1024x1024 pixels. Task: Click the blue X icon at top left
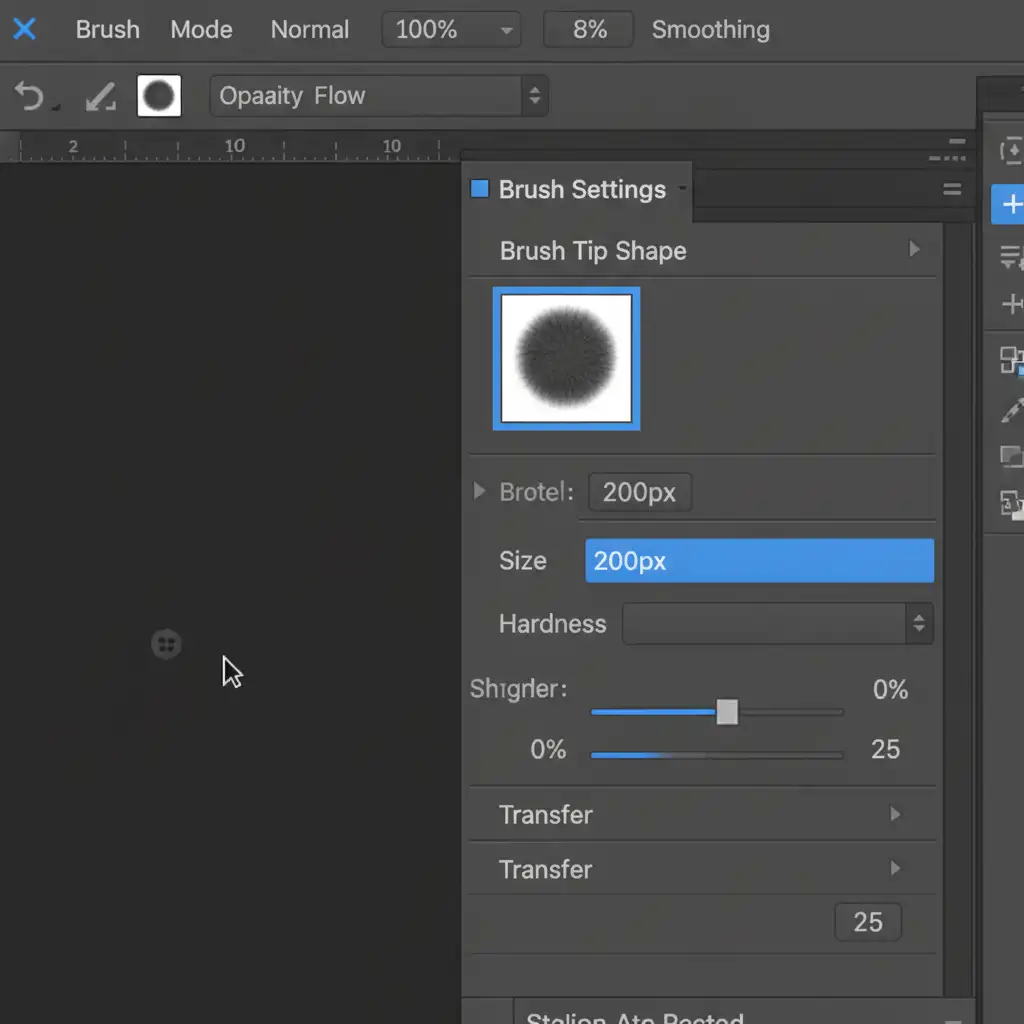tap(24, 29)
